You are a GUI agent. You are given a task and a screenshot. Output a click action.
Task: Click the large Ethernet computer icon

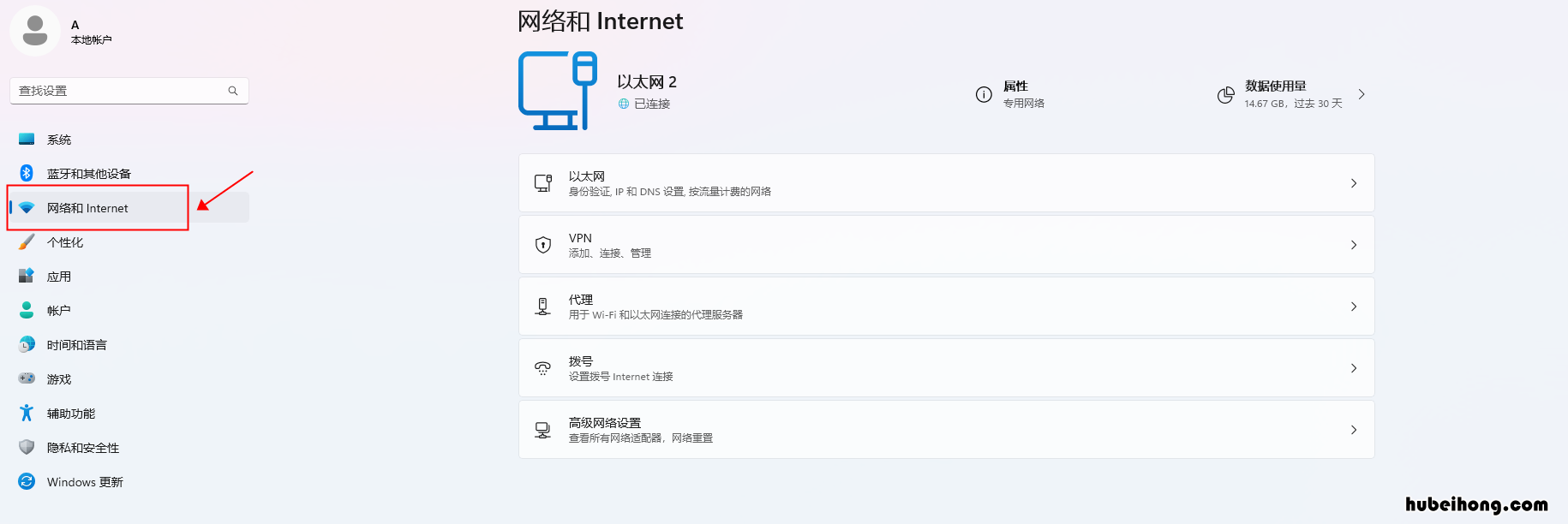[558, 91]
